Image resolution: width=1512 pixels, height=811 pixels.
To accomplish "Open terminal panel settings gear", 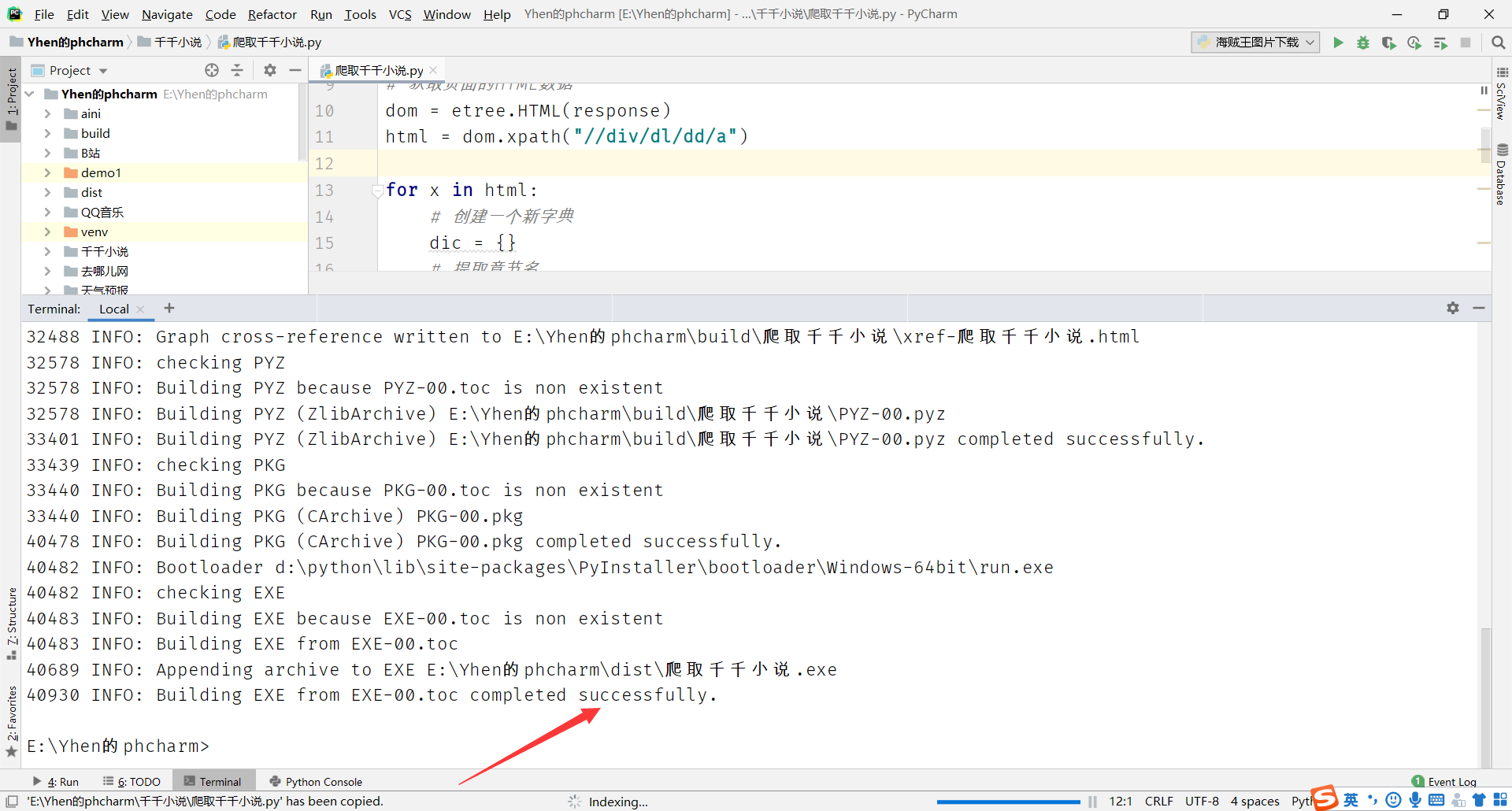I will click(1453, 308).
